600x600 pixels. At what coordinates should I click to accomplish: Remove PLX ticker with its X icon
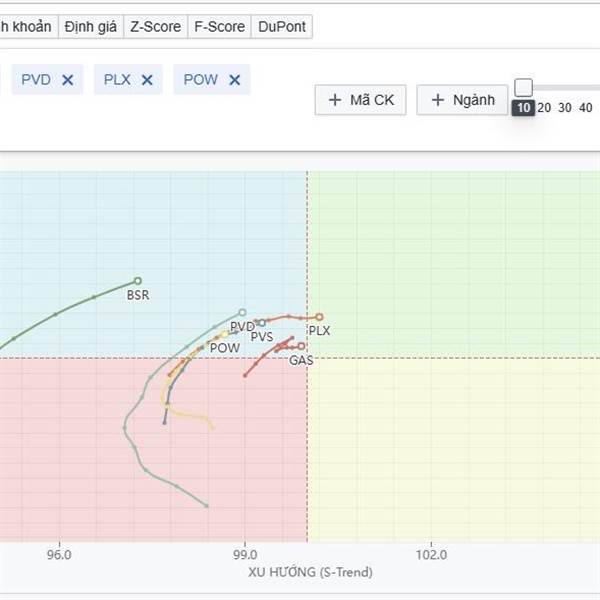[x=147, y=80]
